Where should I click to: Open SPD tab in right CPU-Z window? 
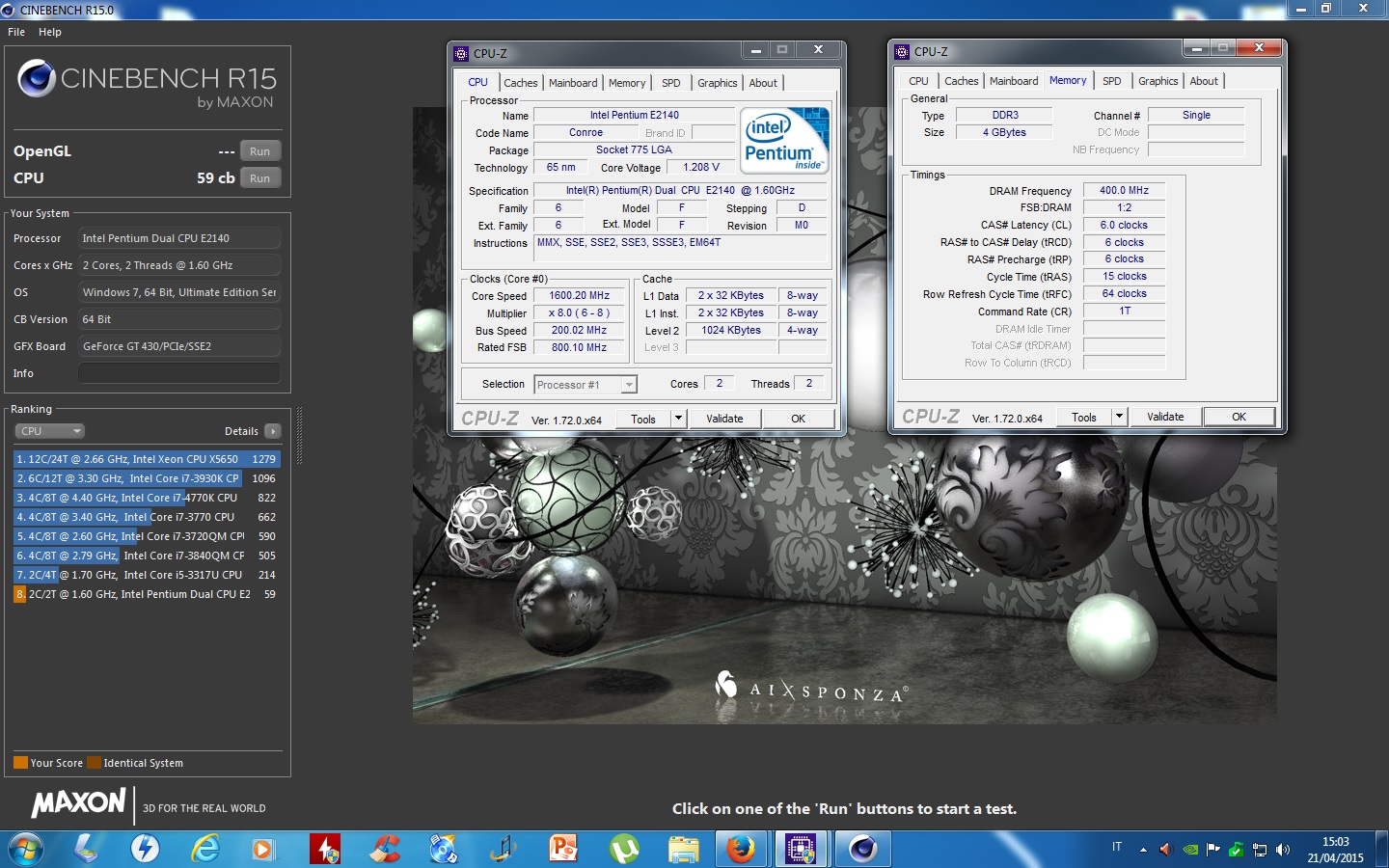pyautogui.click(x=1112, y=81)
